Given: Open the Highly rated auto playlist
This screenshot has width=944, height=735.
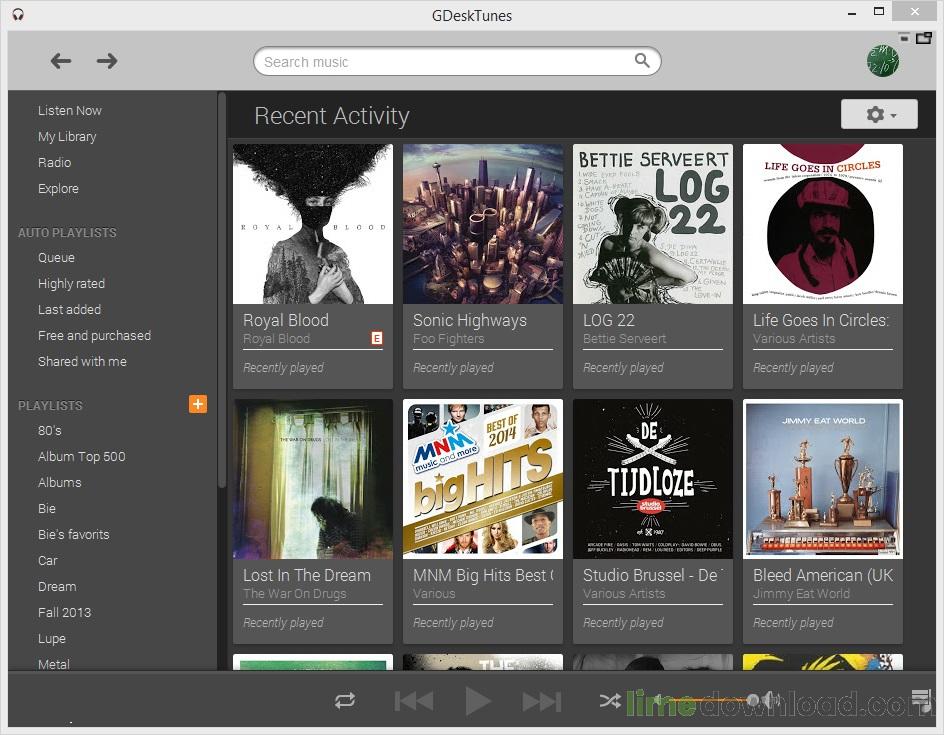Looking at the screenshot, I should click(71, 283).
